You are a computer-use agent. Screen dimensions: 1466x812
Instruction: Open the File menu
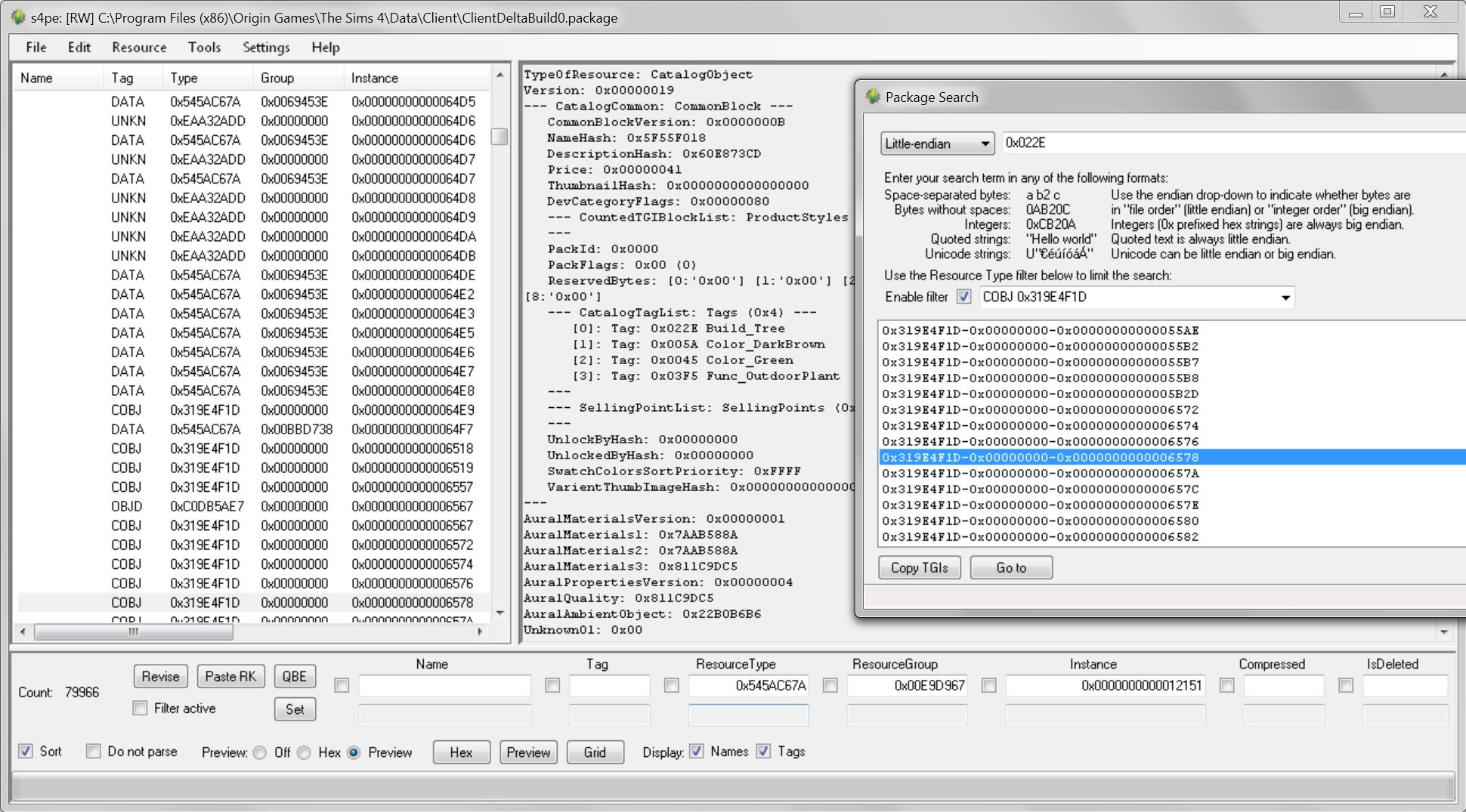(x=36, y=47)
